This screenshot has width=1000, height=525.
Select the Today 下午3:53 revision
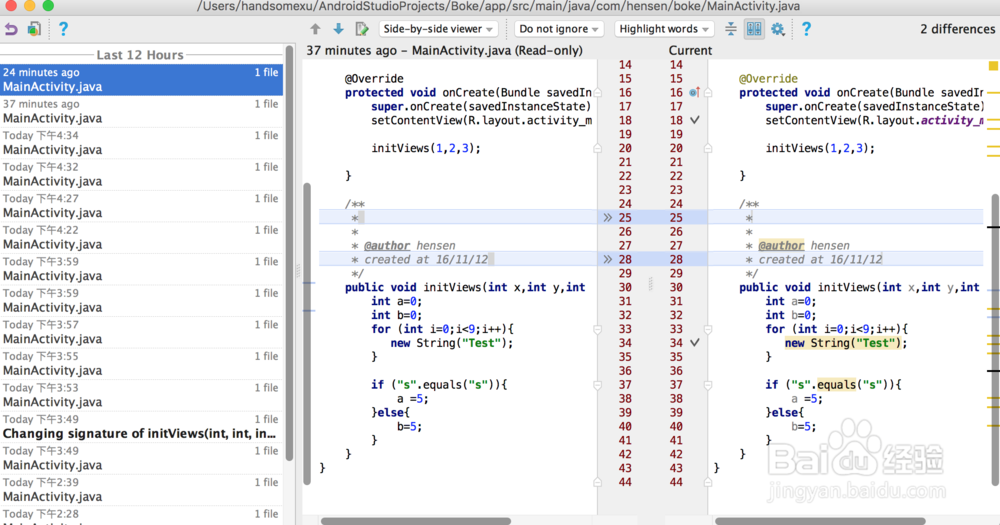(141, 395)
